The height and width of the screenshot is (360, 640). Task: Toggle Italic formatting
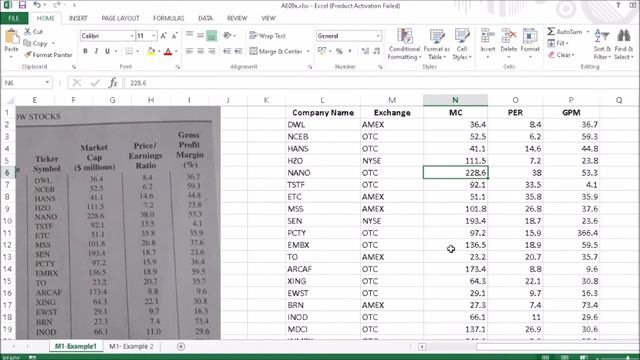[96, 51]
